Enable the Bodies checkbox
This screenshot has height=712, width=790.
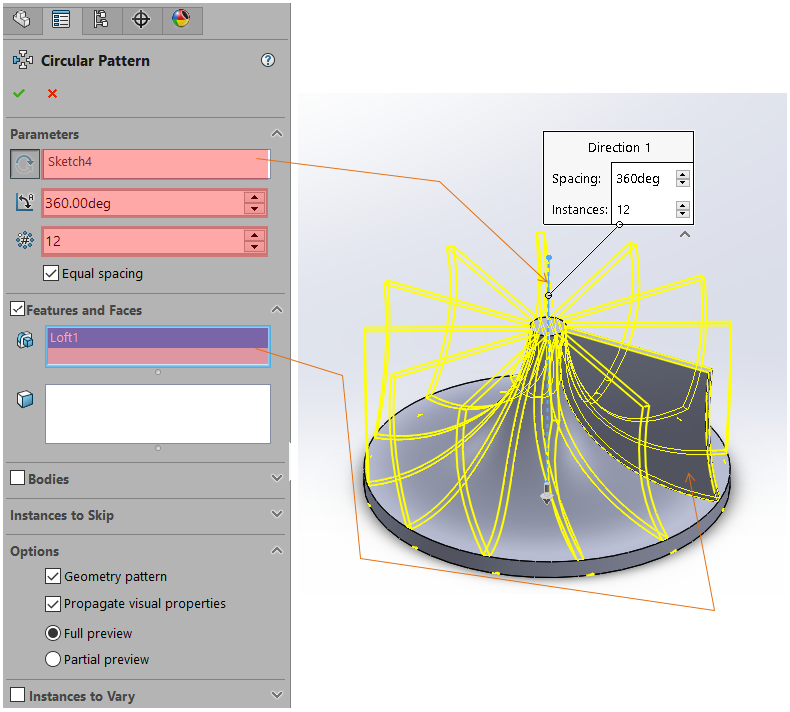[17, 478]
